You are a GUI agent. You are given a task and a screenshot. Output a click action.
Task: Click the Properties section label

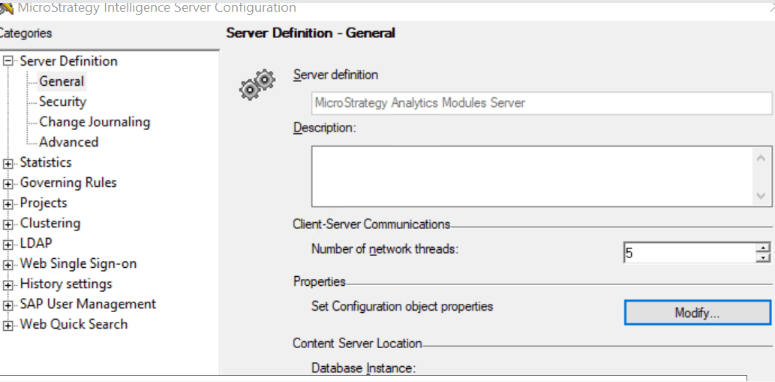click(x=319, y=282)
